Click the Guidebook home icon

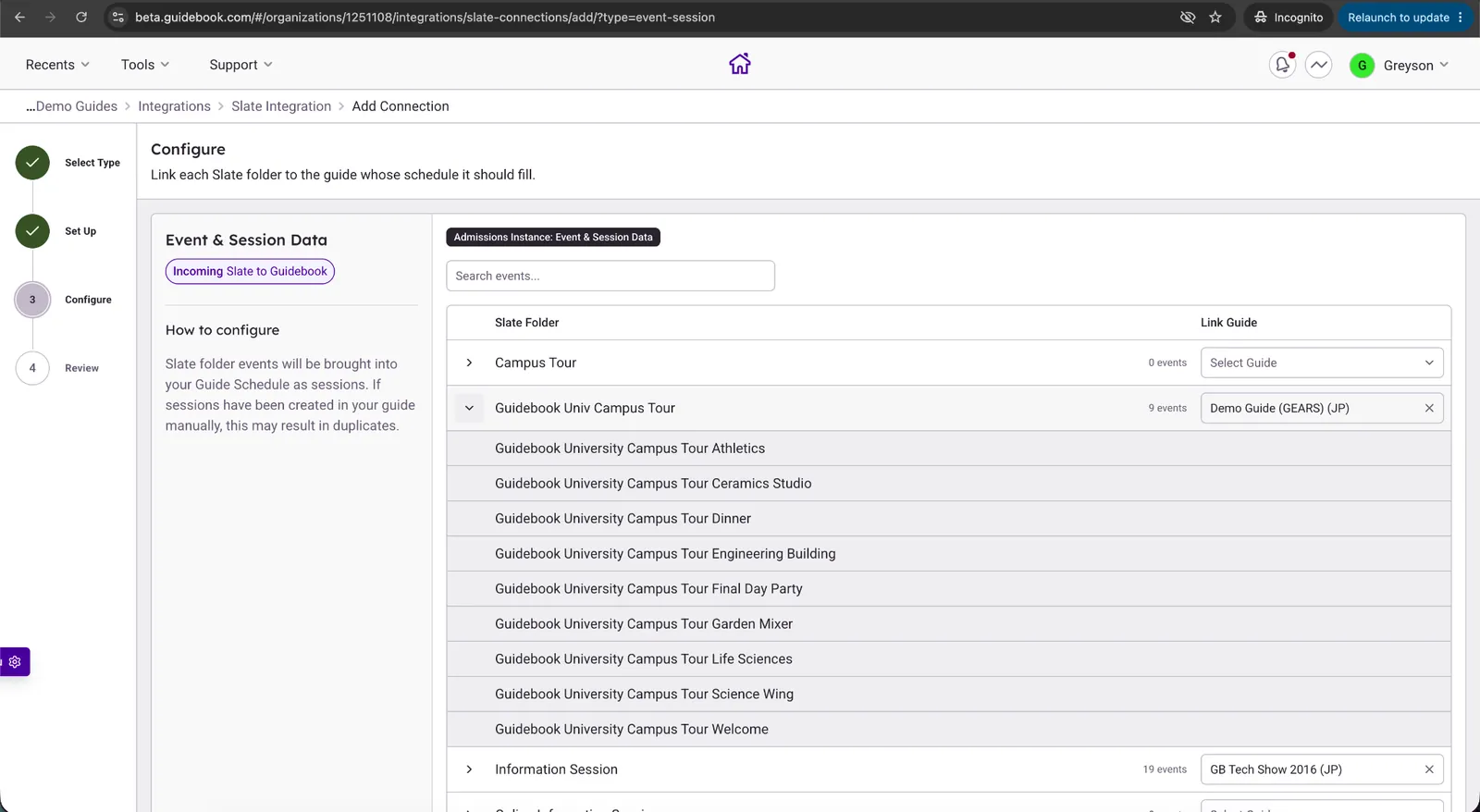coord(739,64)
